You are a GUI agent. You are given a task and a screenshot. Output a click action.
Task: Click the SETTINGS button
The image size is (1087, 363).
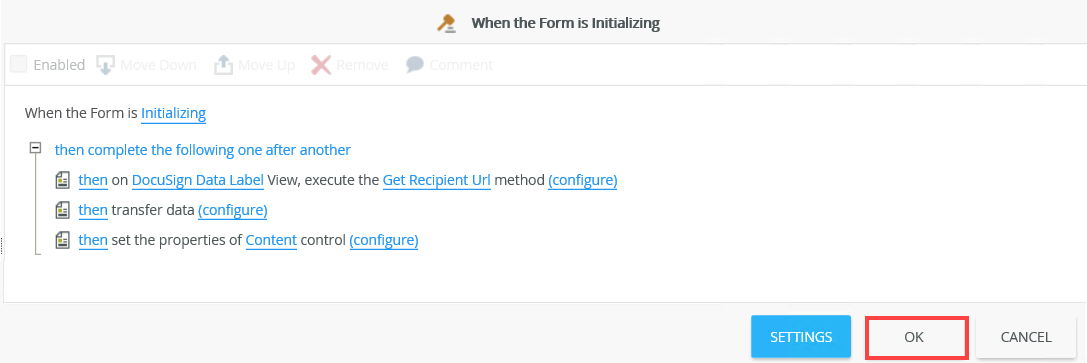pyautogui.click(x=801, y=337)
